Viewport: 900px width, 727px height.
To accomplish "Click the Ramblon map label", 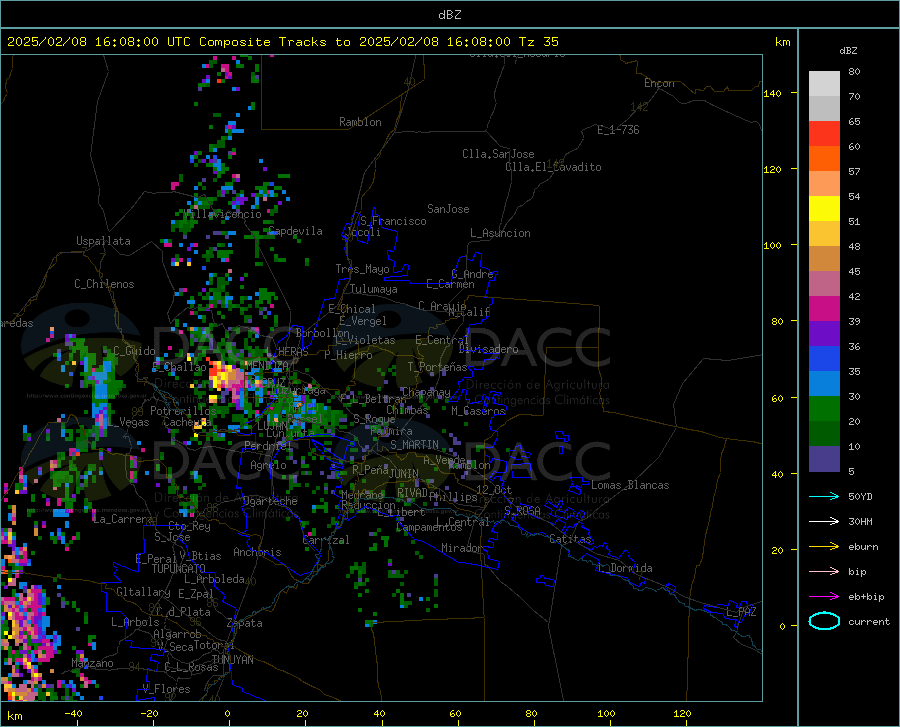I will point(360,122).
